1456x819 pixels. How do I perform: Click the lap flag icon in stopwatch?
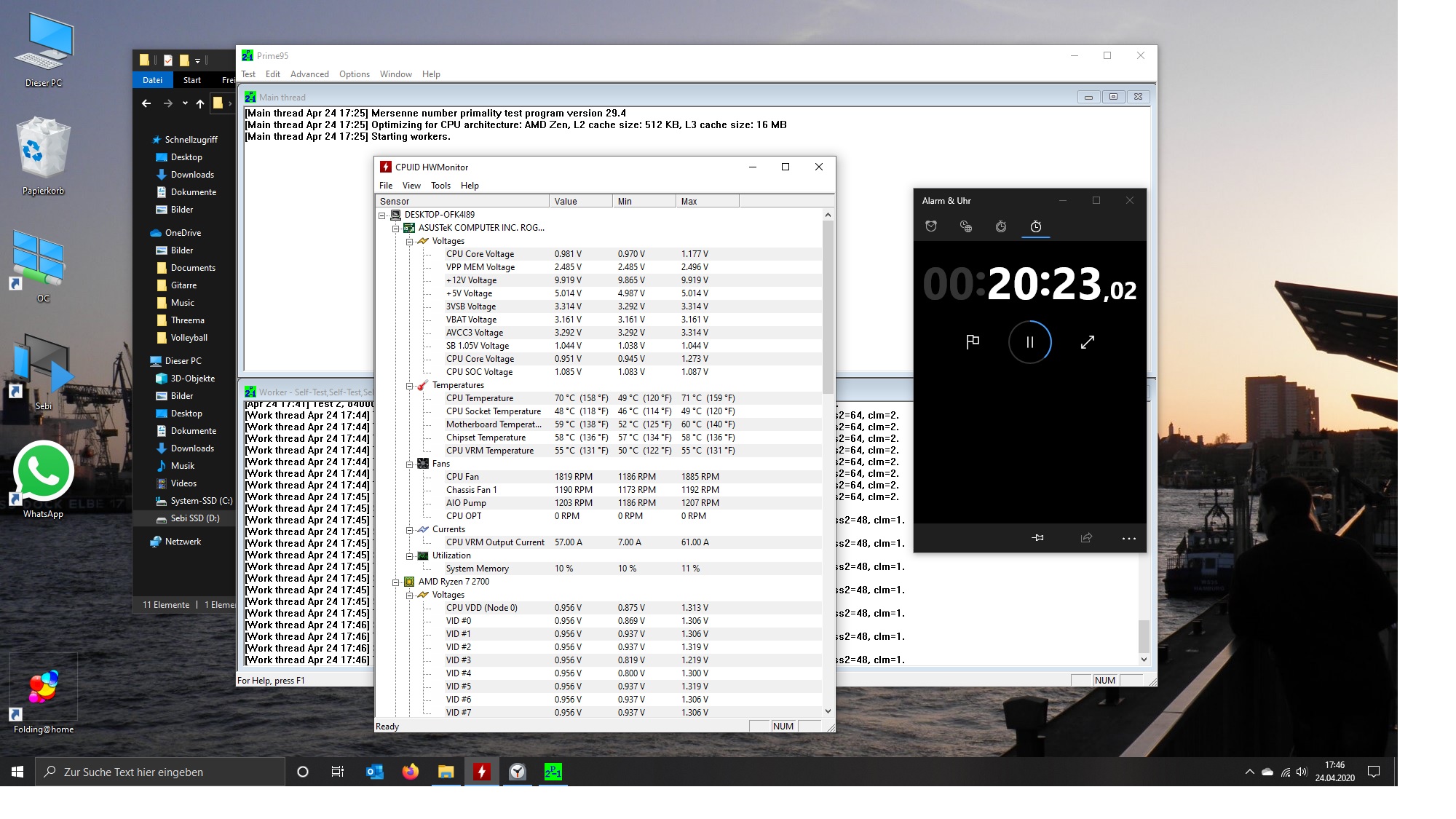[x=973, y=342]
